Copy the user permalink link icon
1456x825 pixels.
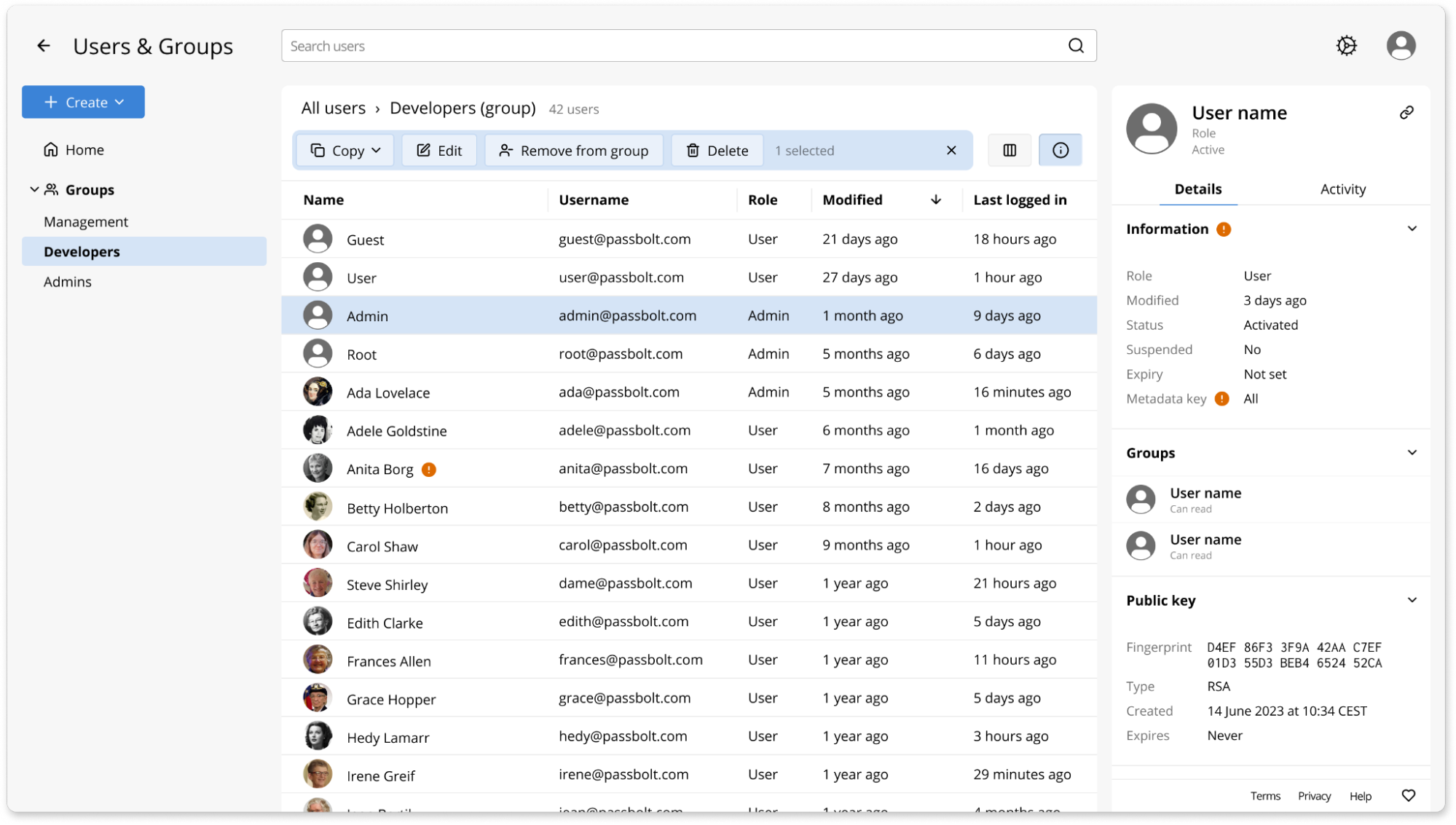tap(1406, 112)
